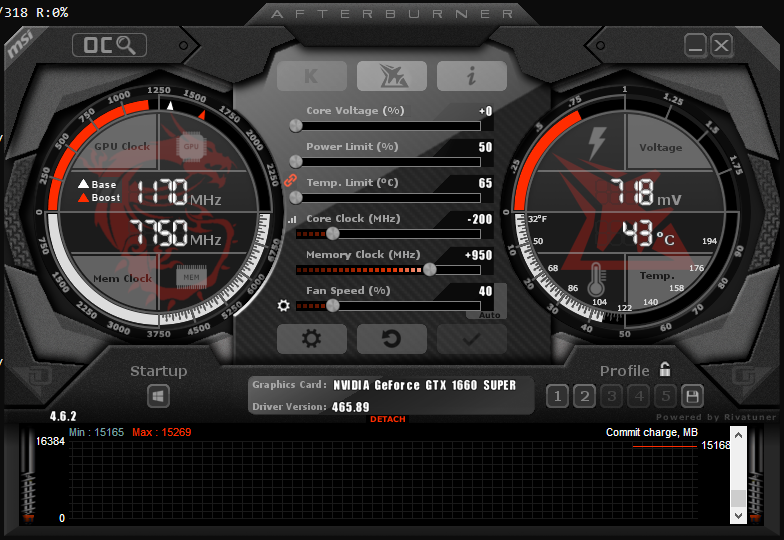The image size is (784, 540).
Task: Click the MEM chip icon in gauge
Action: pyautogui.click(x=191, y=277)
